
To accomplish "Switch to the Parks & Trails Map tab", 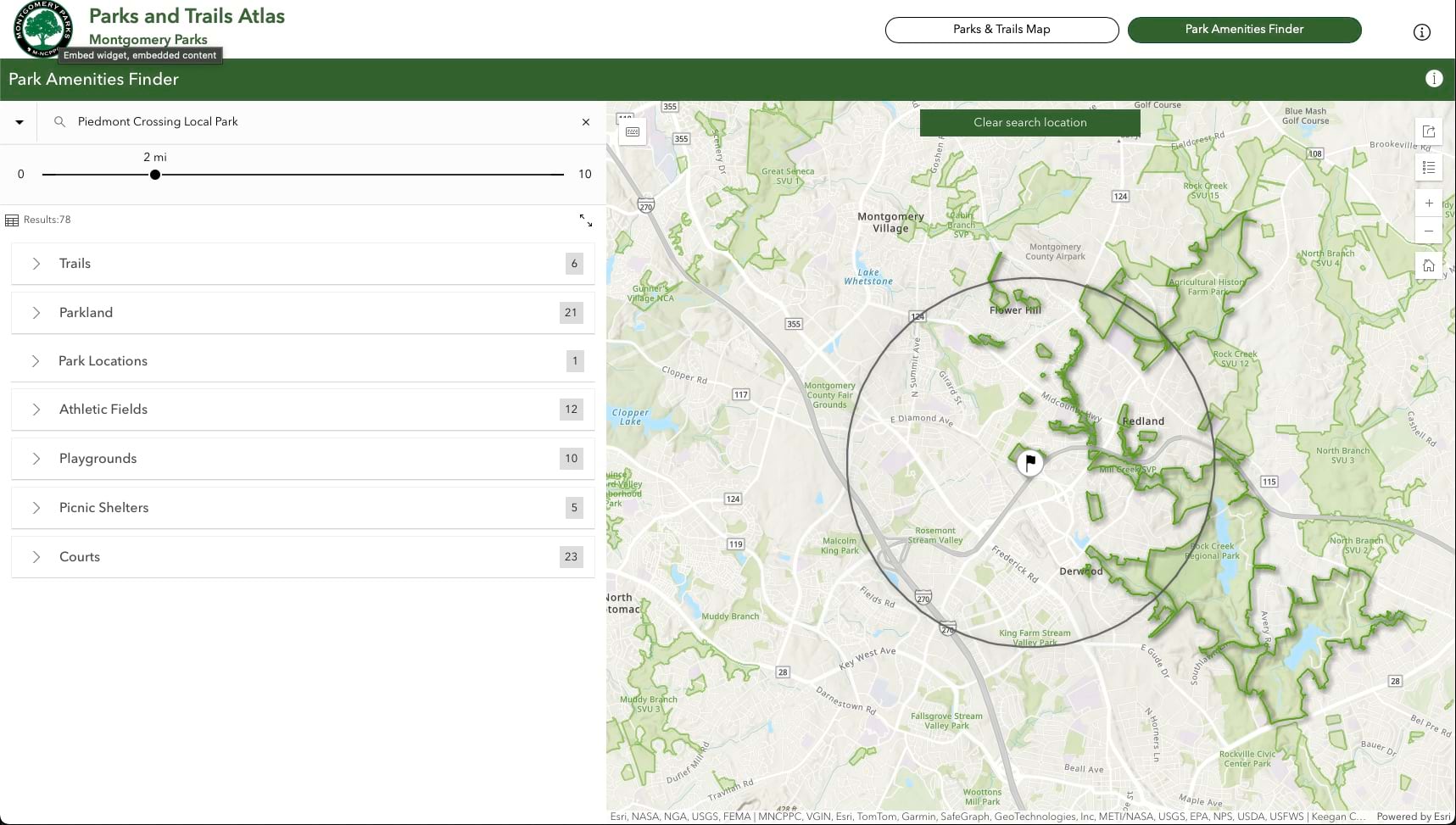I will 1001,29.
